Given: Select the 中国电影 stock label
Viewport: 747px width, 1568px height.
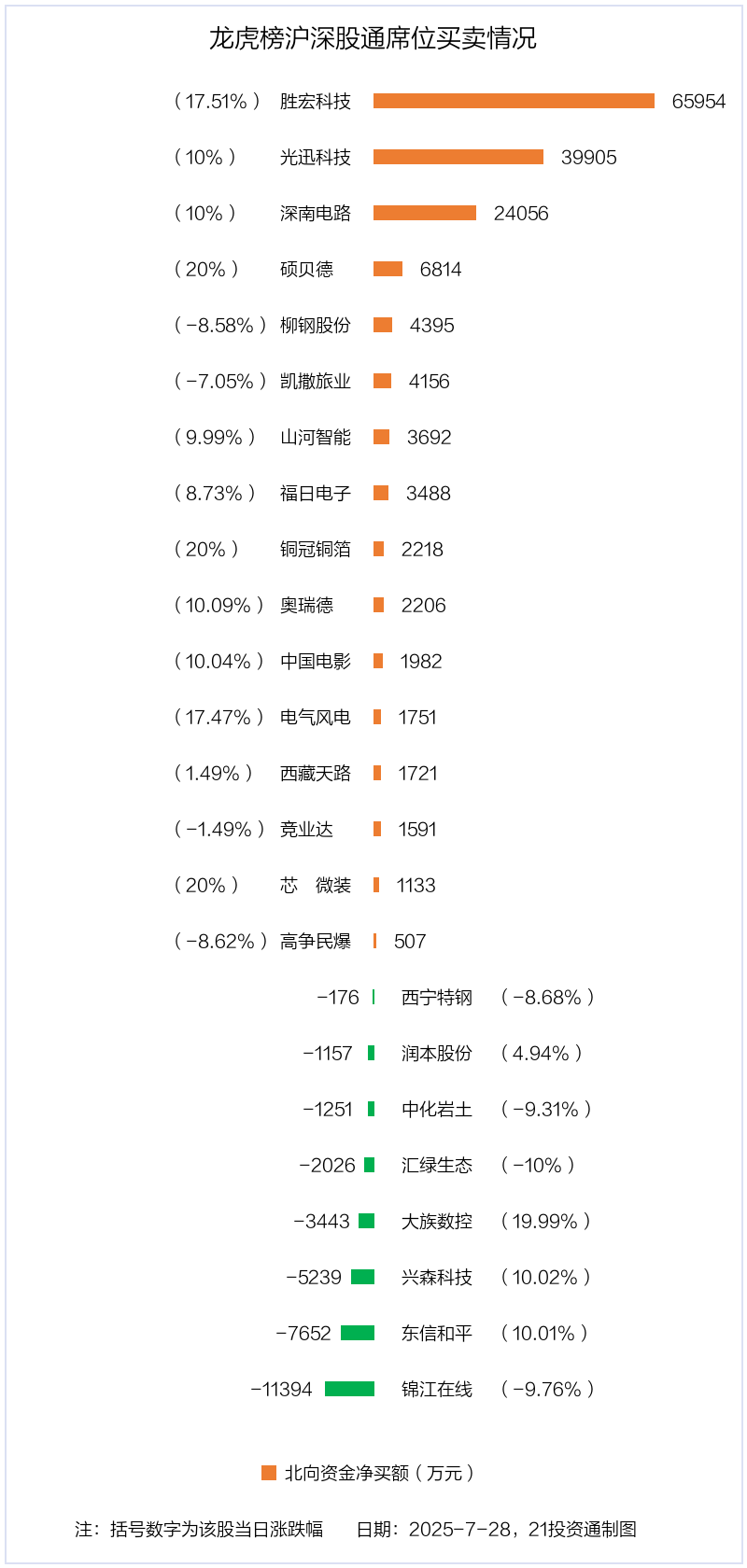Looking at the screenshot, I should click(316, 661).
